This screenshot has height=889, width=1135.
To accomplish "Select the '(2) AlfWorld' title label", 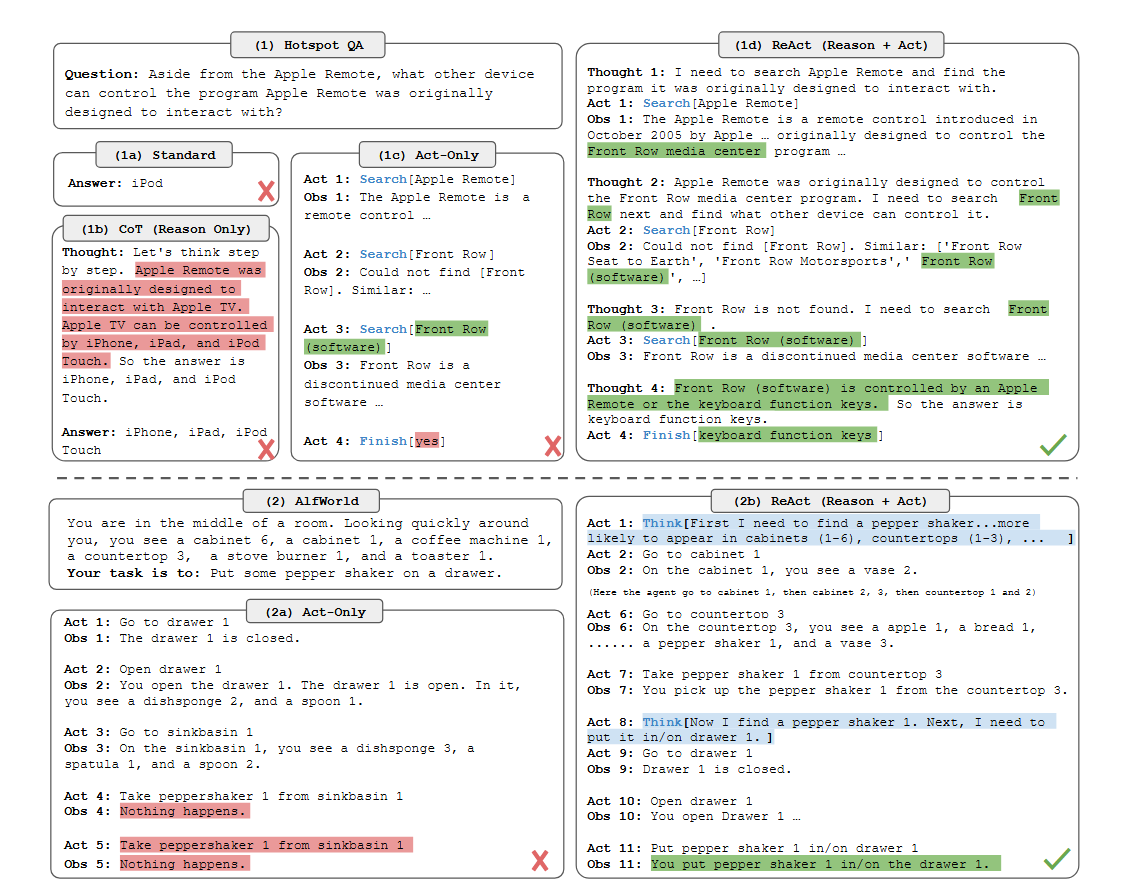I will point(312,501).
